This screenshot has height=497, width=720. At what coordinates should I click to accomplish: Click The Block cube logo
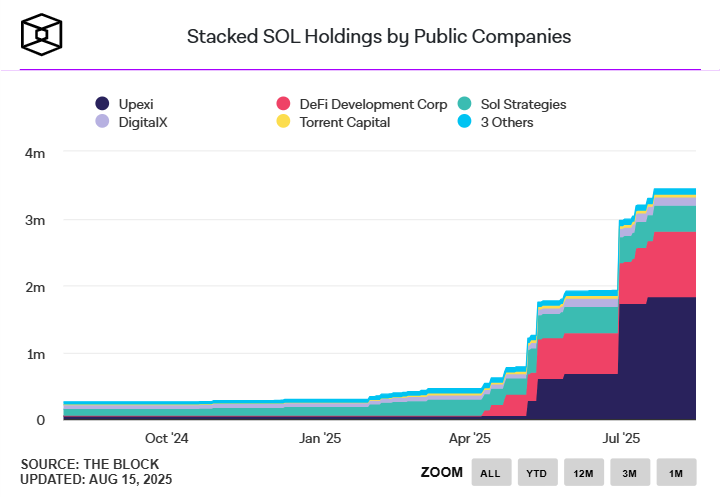tap(41, 34)
